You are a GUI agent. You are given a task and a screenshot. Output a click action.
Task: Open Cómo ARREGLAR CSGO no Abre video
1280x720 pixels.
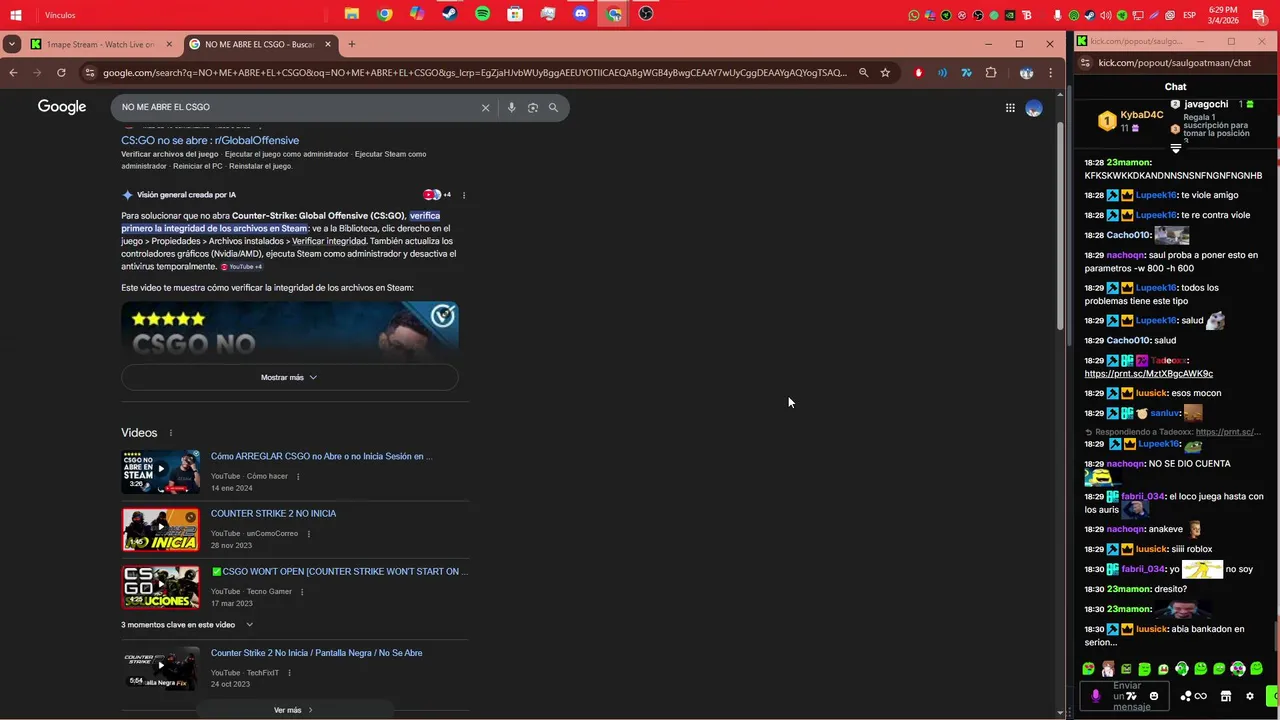coord(321,456)
